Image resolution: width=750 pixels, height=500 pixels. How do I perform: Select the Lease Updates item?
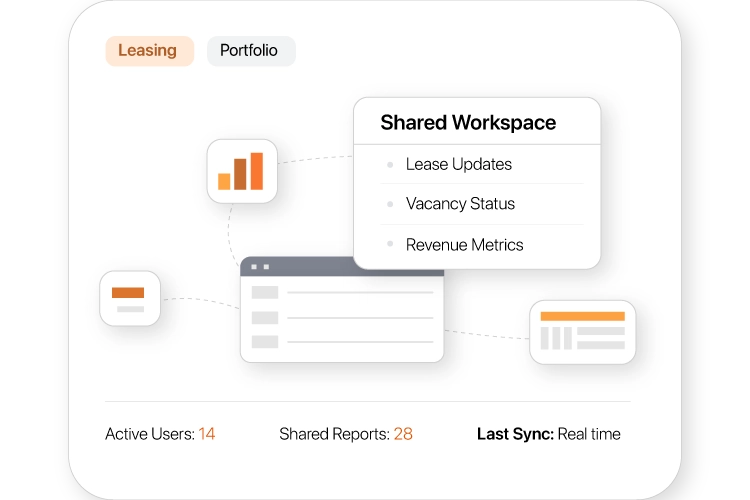tap(458, 165)
